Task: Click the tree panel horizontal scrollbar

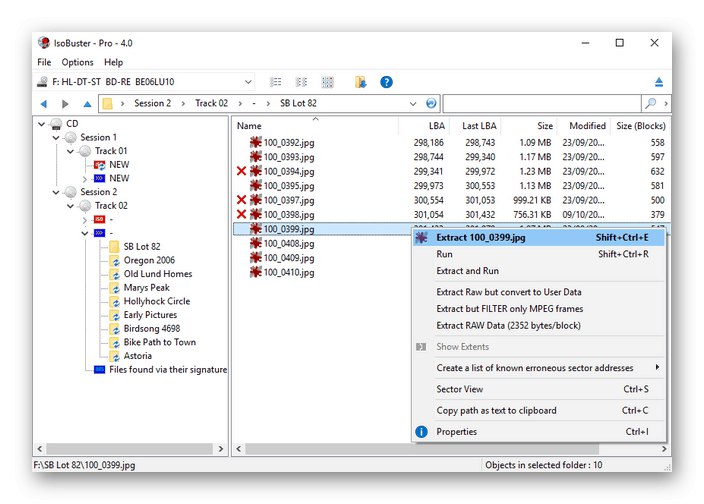Action: tap(130, 449)
